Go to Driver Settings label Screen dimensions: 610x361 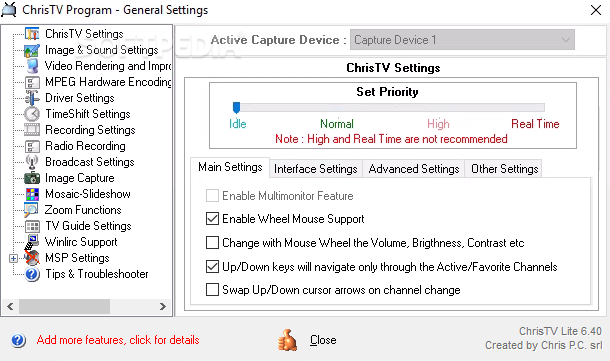[80, 98]
